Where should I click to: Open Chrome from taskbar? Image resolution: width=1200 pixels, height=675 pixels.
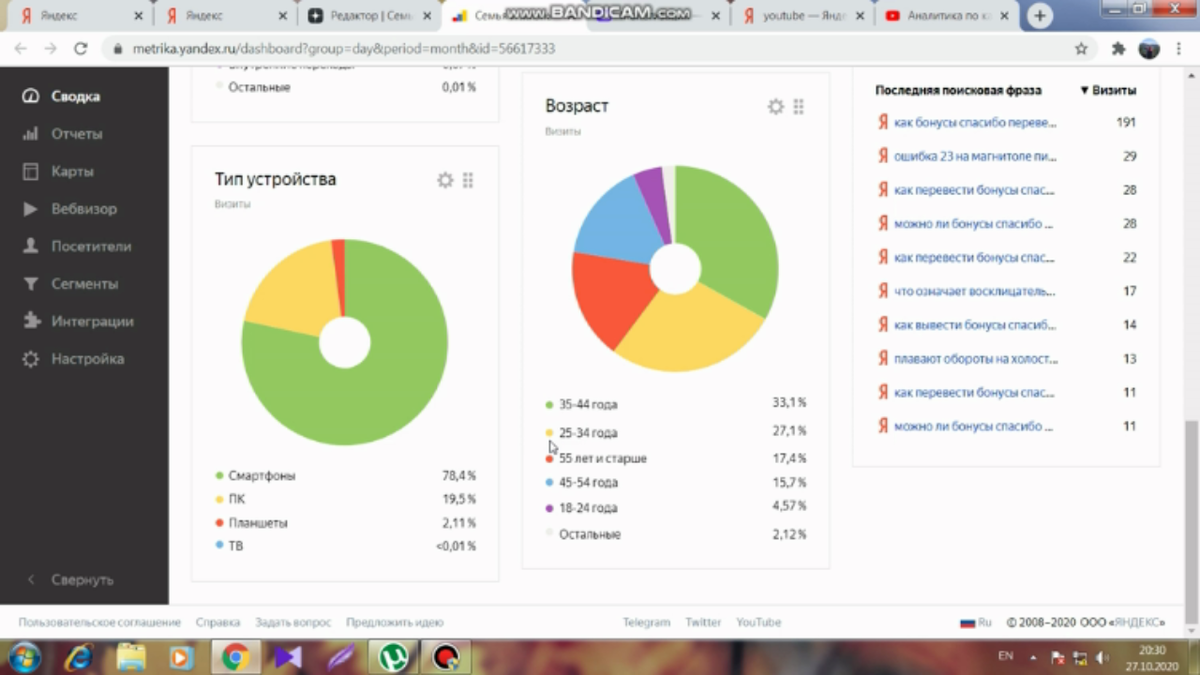(236, 657)
